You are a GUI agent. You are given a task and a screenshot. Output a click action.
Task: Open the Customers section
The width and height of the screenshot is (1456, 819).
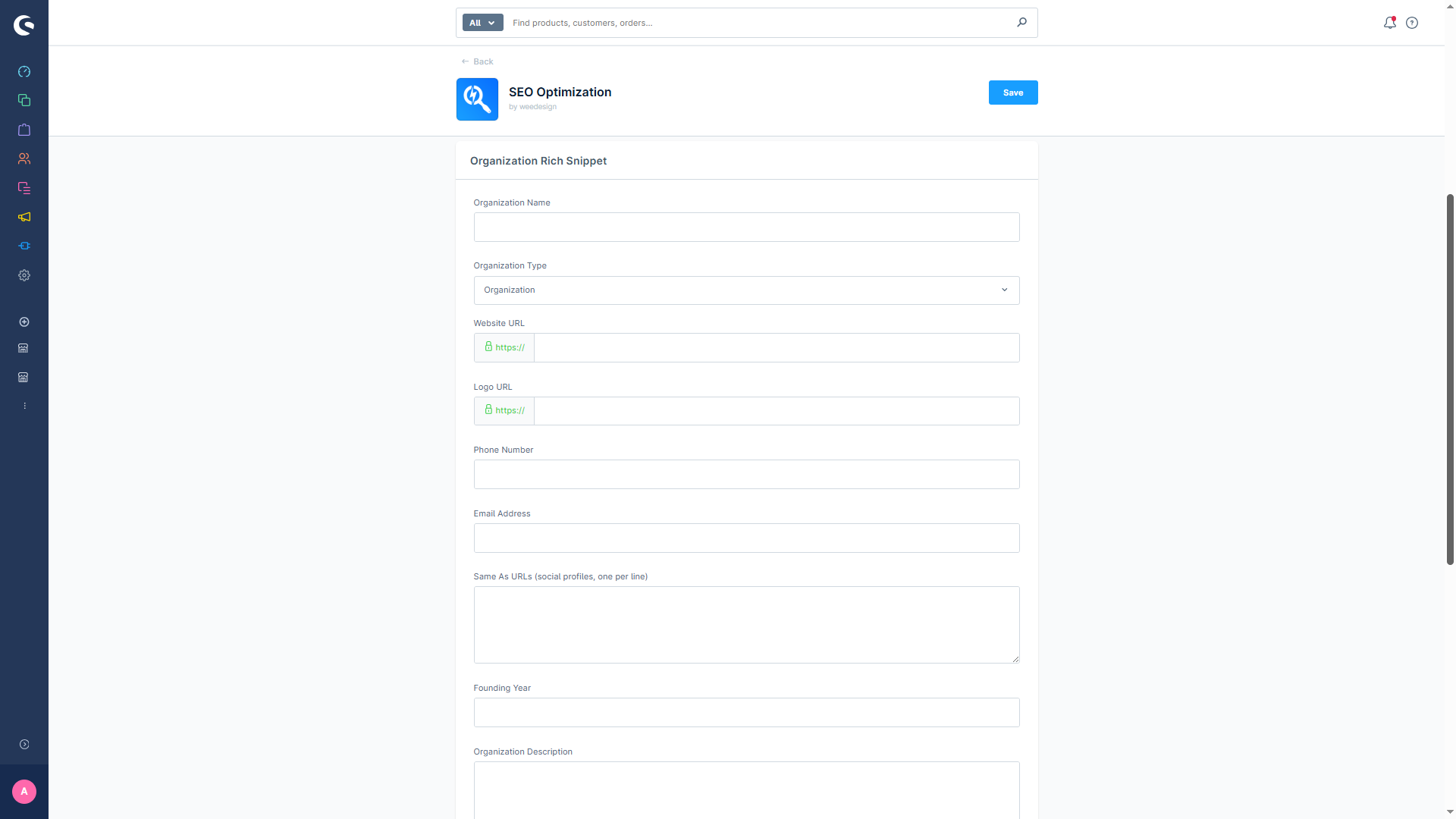[24, 158]
